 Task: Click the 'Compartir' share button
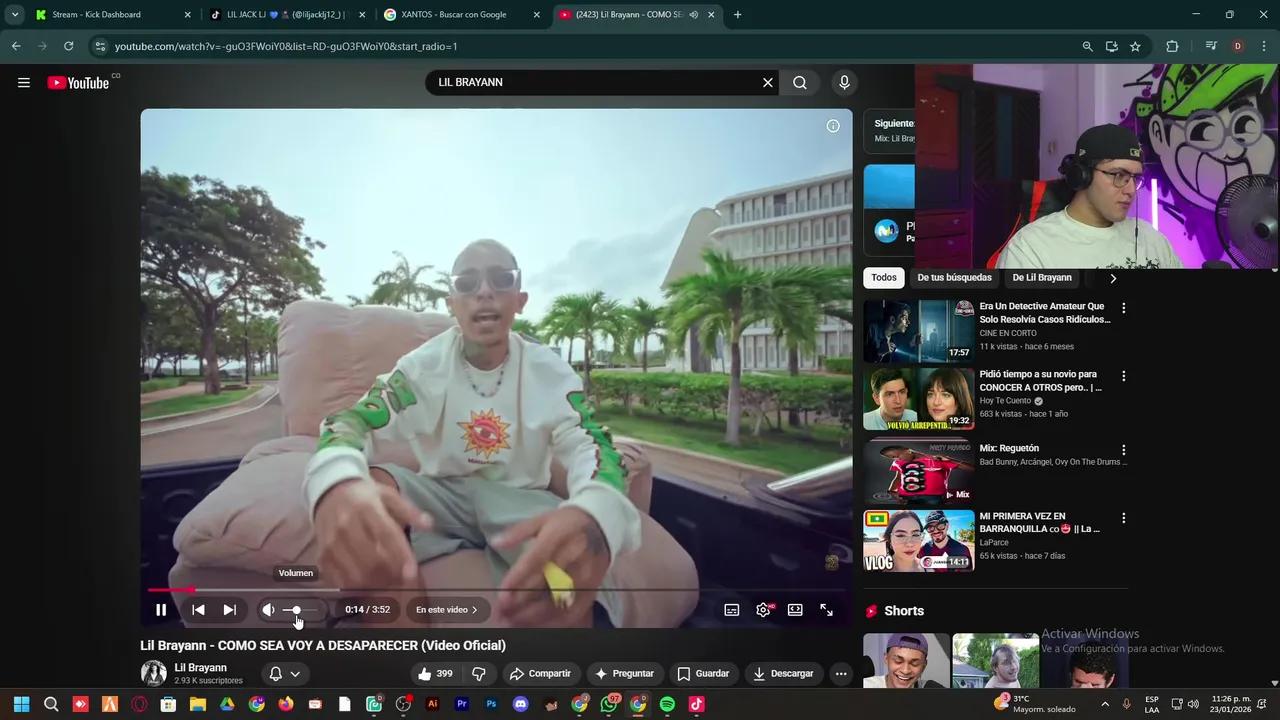(543, 673)
